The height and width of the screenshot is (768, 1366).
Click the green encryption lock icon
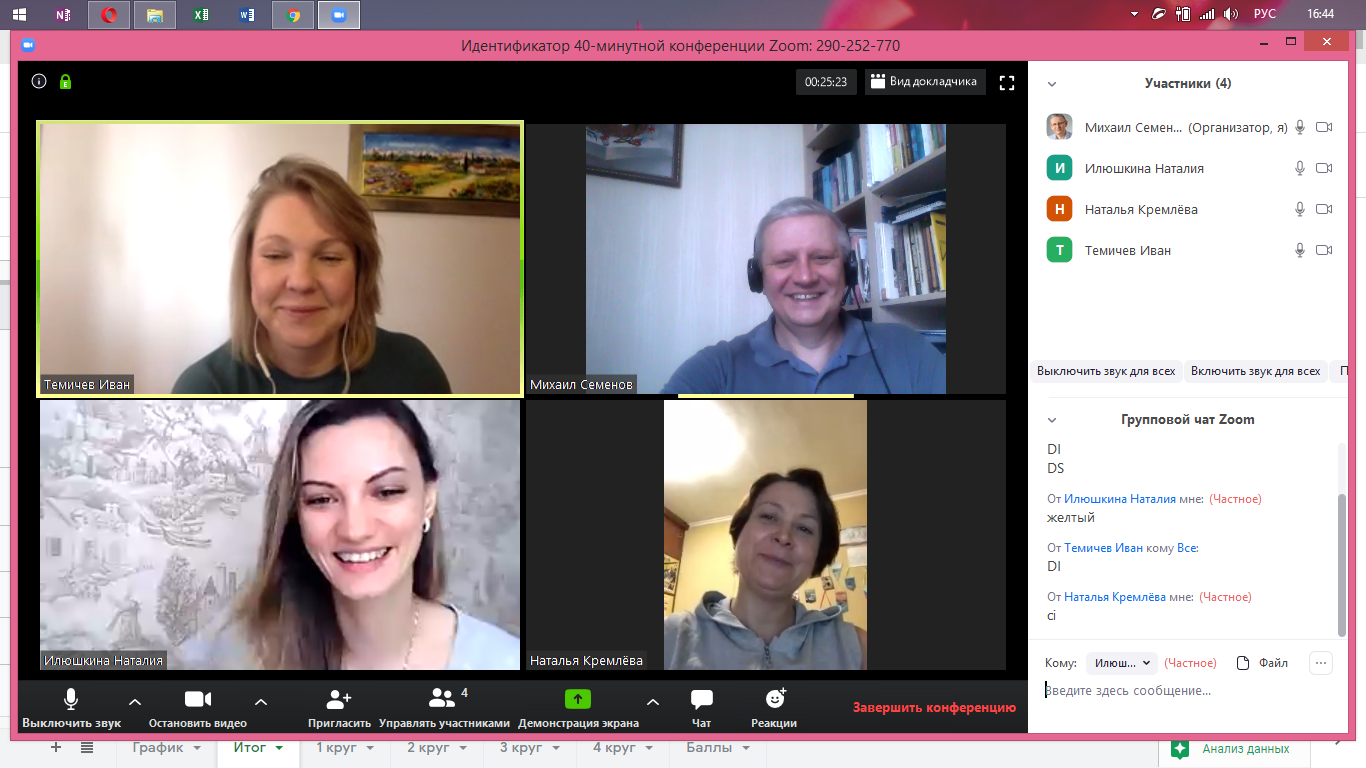click(65, 82)
